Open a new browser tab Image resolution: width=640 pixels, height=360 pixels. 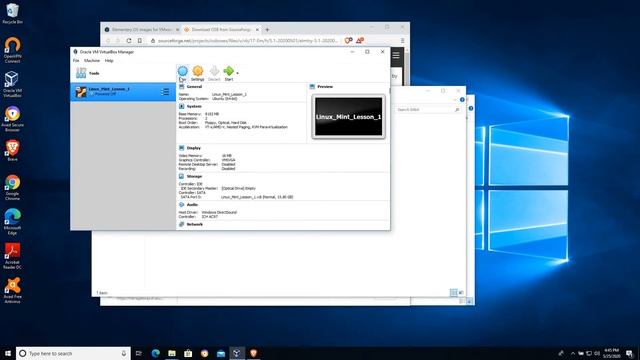click(267, 30)
